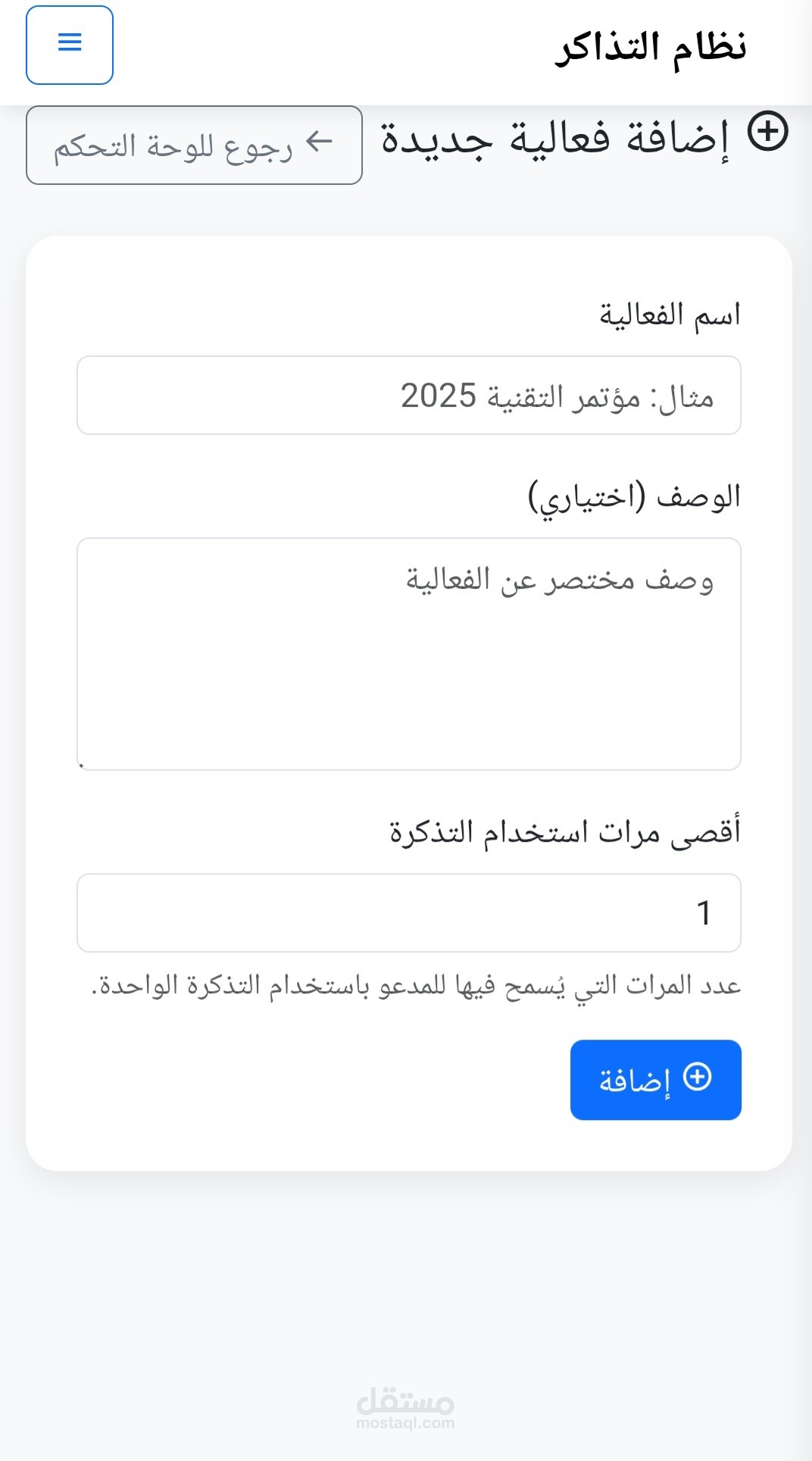Click the الوصف (اختياري) field label
The image size is (812, 1461).
634,497
